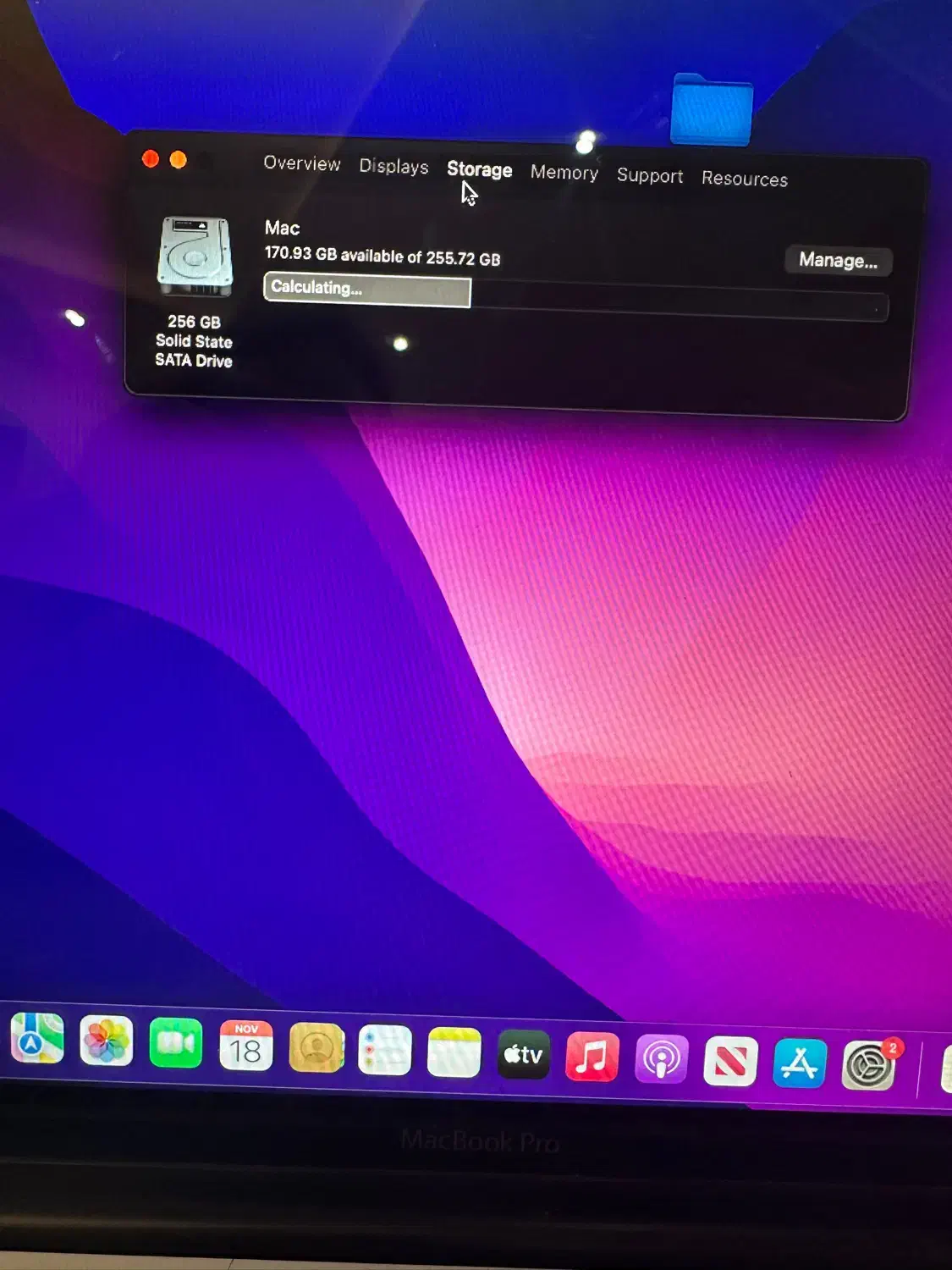Open the Resources tab
The image size is (952, 1270).
coord(745,179)
